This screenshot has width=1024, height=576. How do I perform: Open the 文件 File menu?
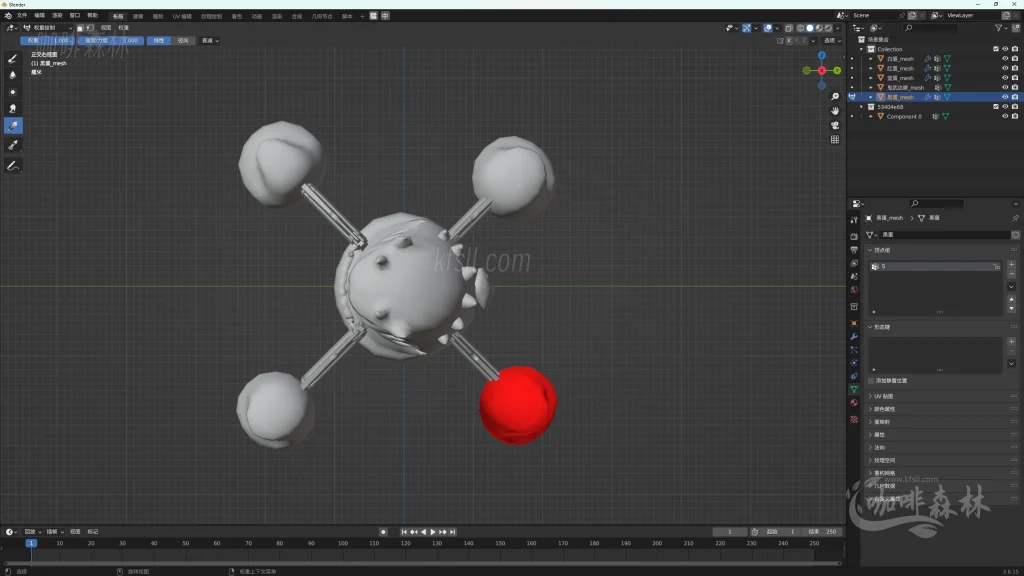[x=22, y=16]
